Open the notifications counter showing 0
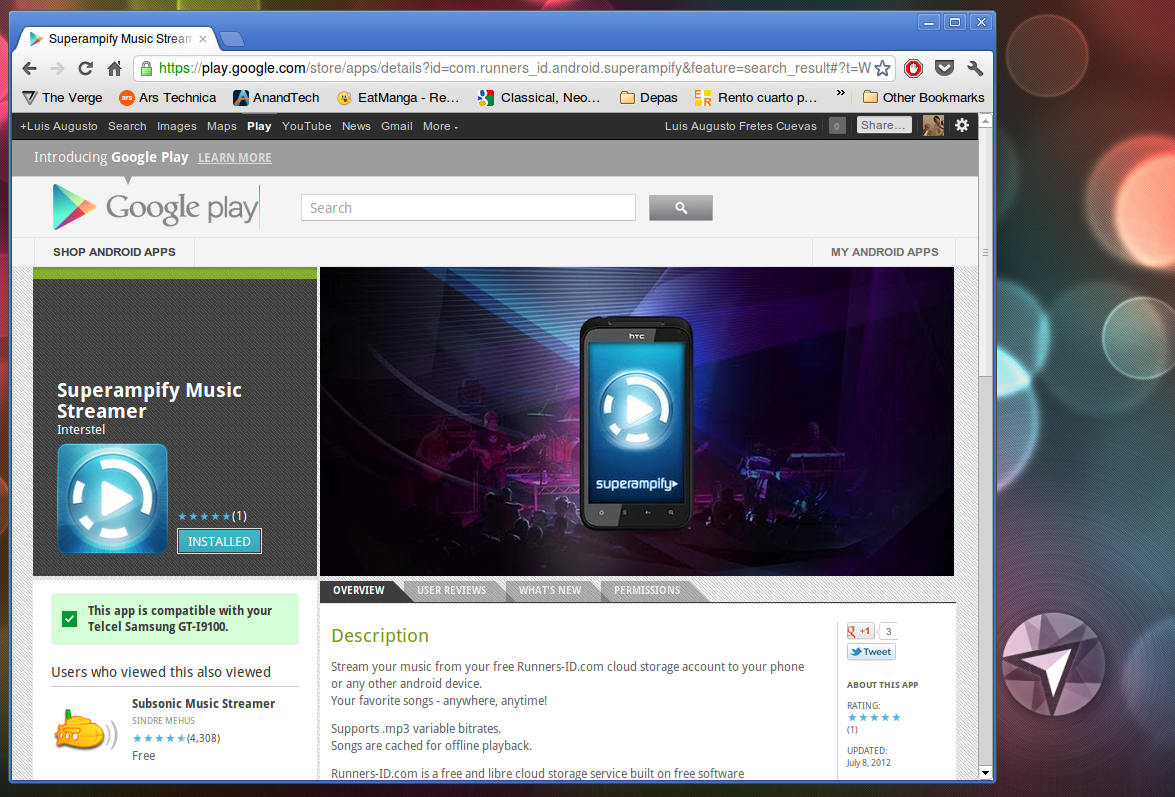 [x=837, y=126]
